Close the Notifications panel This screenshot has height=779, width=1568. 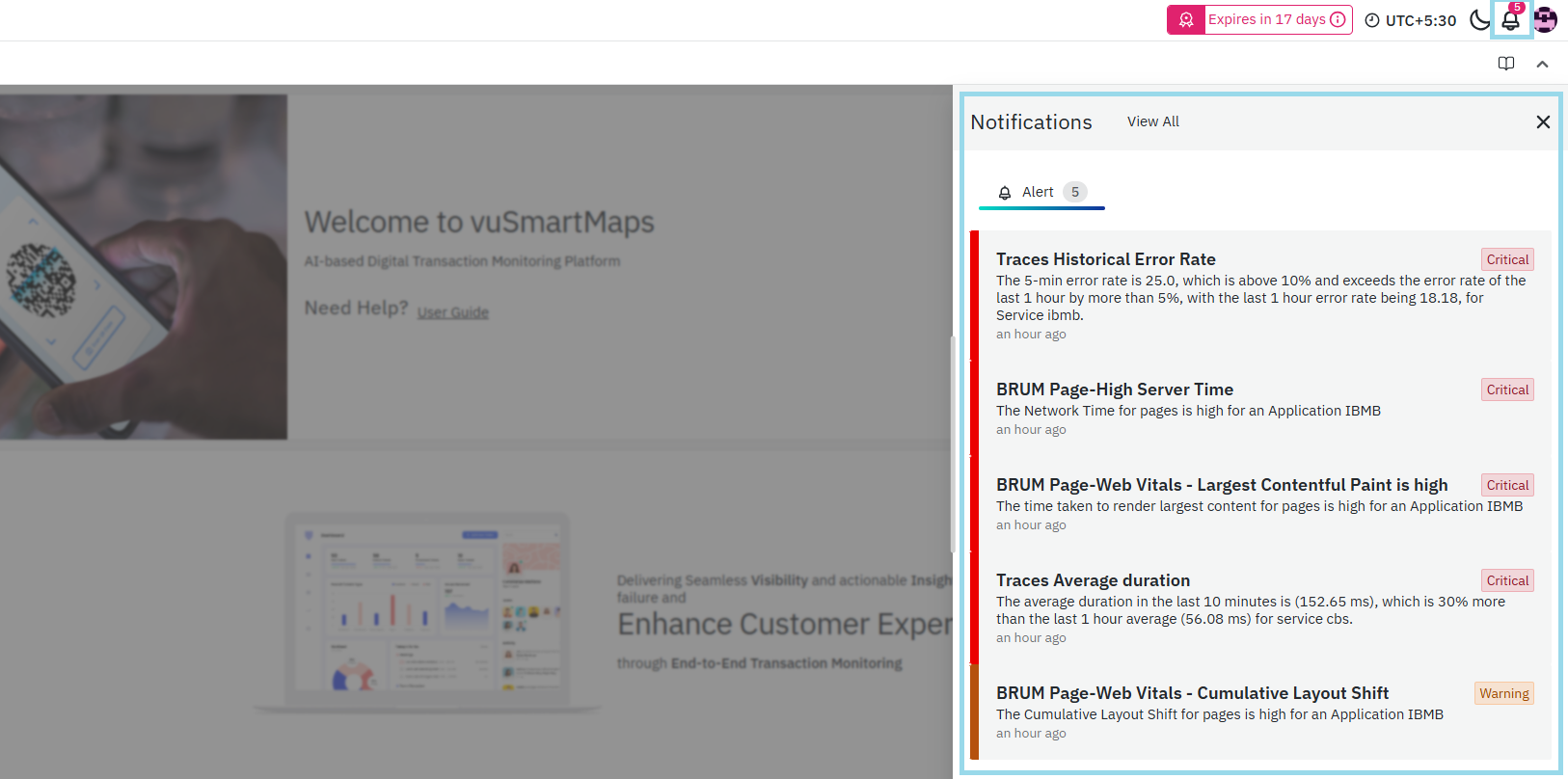pyautogui.click(x=1542, y=121)
